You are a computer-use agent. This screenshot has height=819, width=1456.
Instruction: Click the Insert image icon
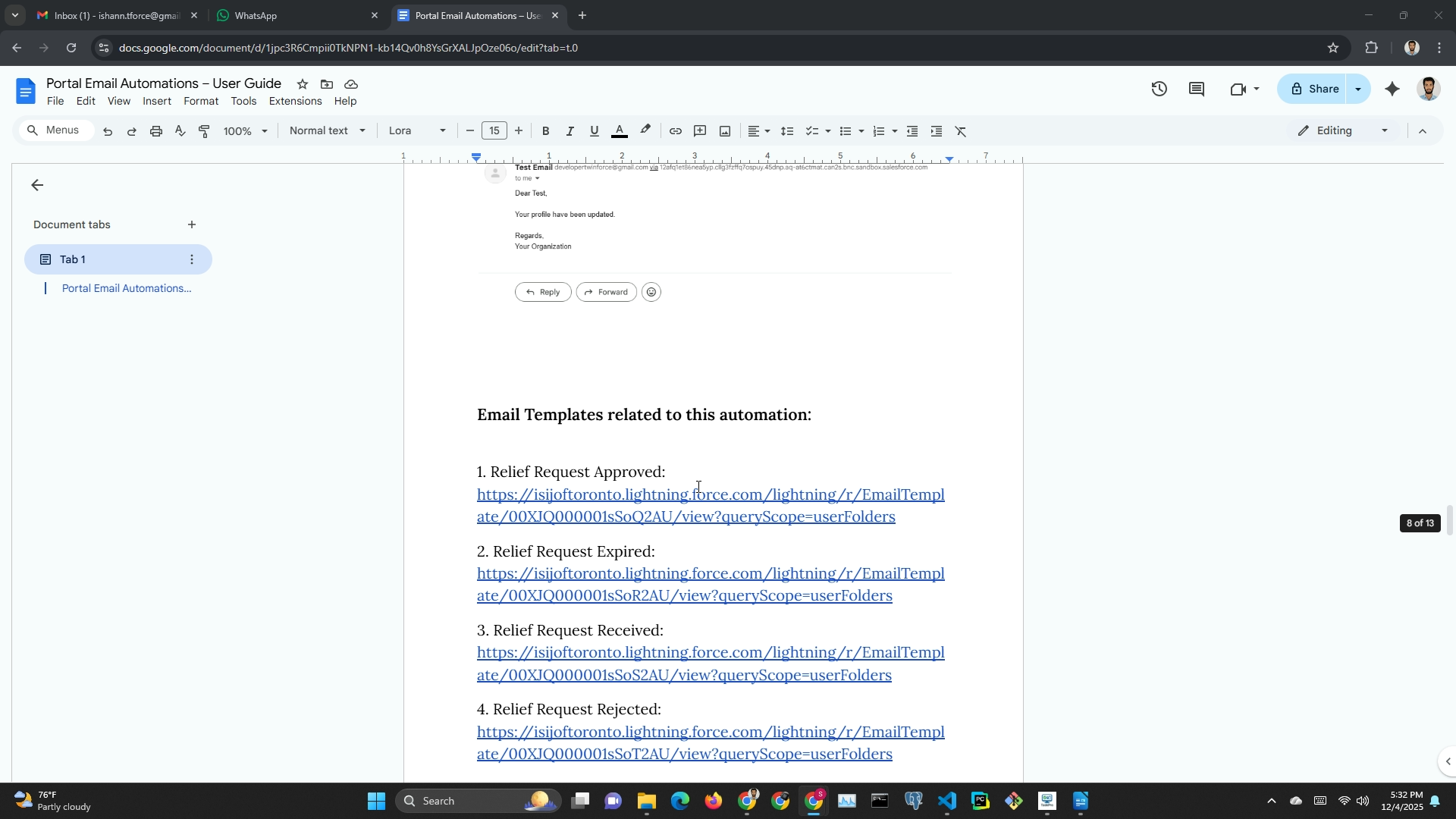[x=725, y=131]
